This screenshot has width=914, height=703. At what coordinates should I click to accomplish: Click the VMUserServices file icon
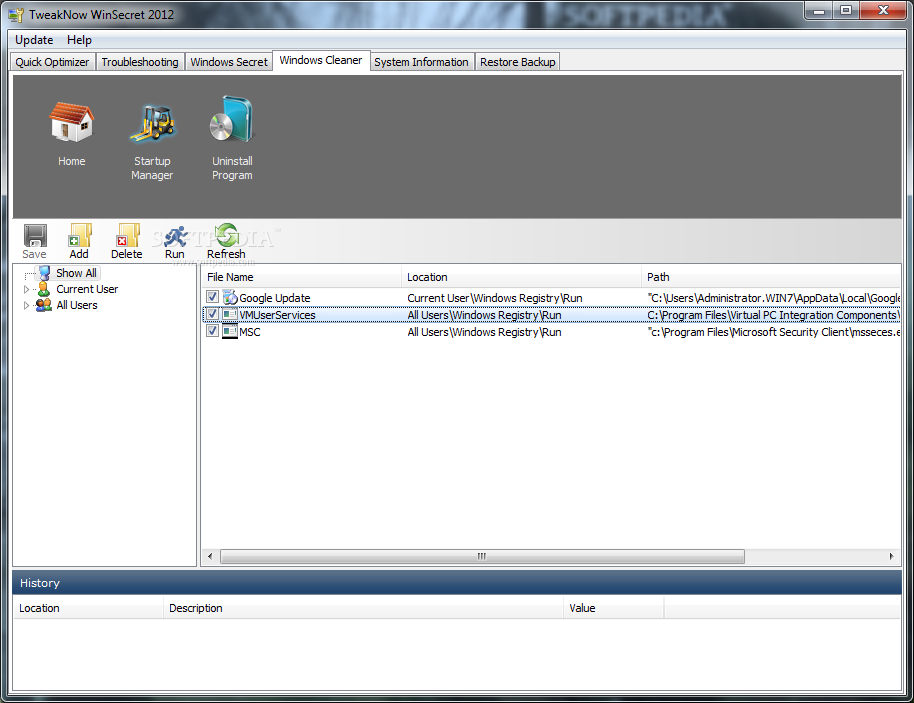[x=230, y=315]
